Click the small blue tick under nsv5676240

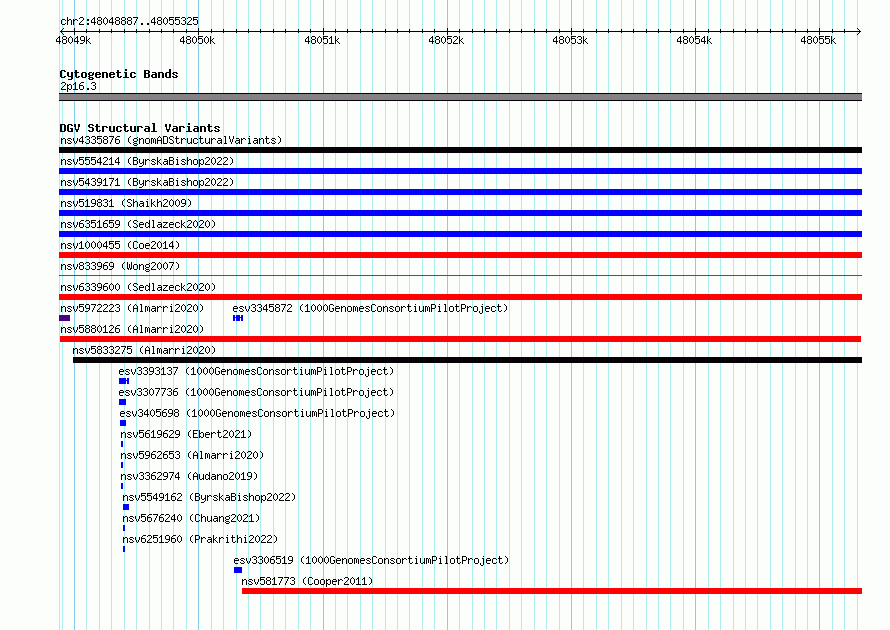pyautogui.click(x=124, y=528)
